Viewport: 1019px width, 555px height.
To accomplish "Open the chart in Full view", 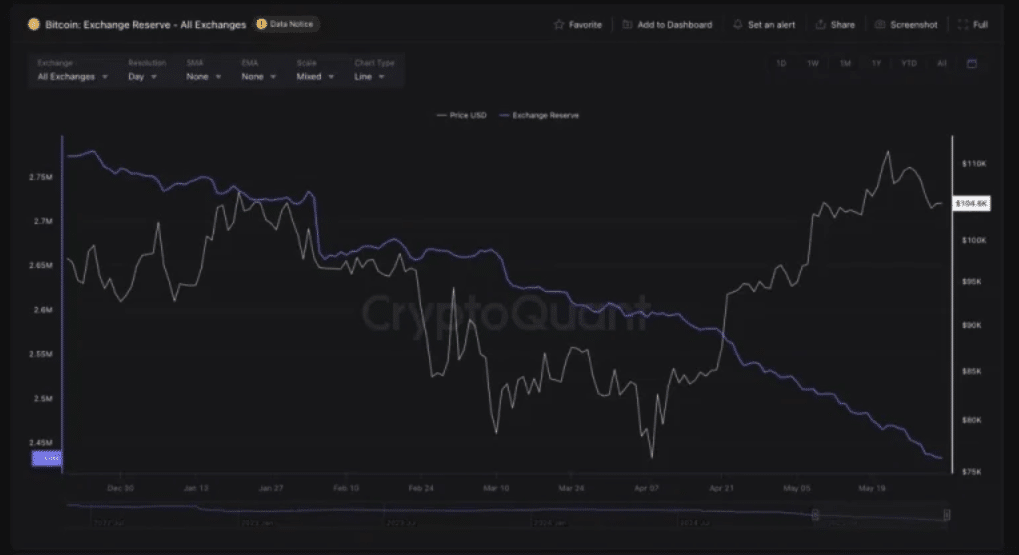I will [974, 25].
